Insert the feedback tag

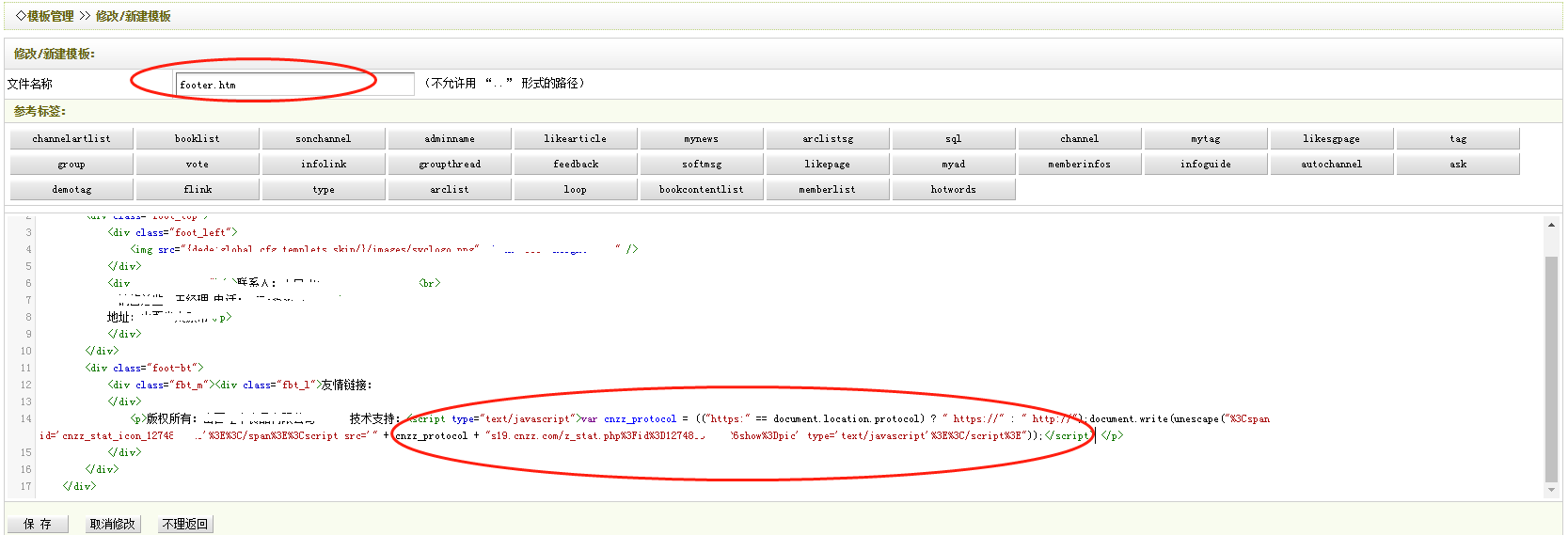click(576, 165)
